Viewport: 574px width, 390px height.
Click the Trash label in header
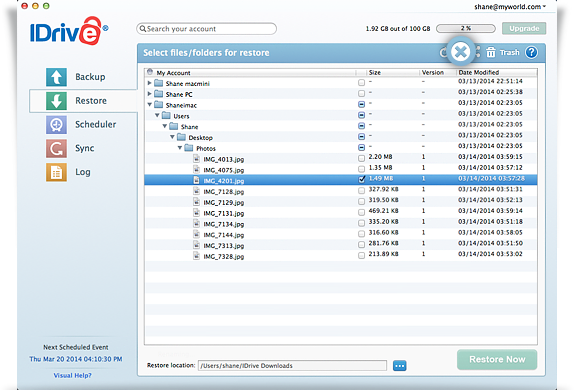510,52
